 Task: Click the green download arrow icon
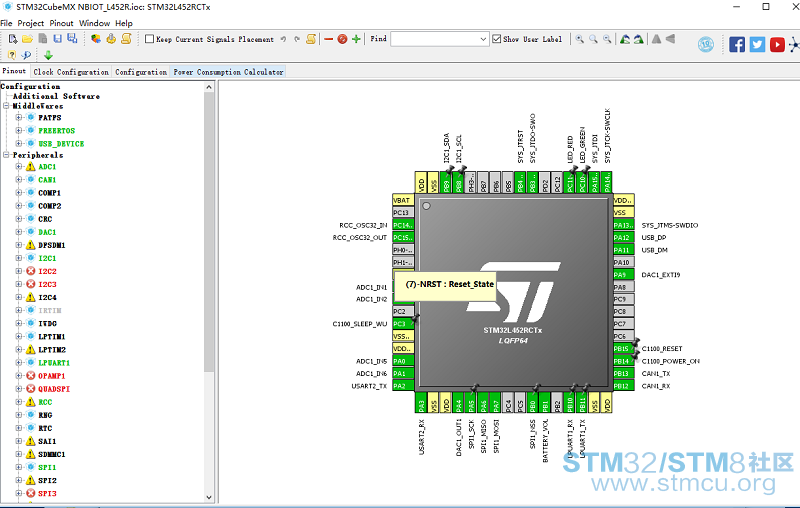tap(48, 55)
